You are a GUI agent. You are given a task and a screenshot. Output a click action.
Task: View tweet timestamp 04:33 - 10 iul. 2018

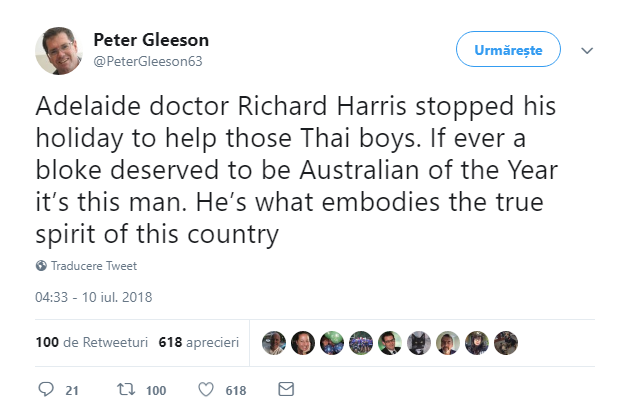click(x=94, y=297)
